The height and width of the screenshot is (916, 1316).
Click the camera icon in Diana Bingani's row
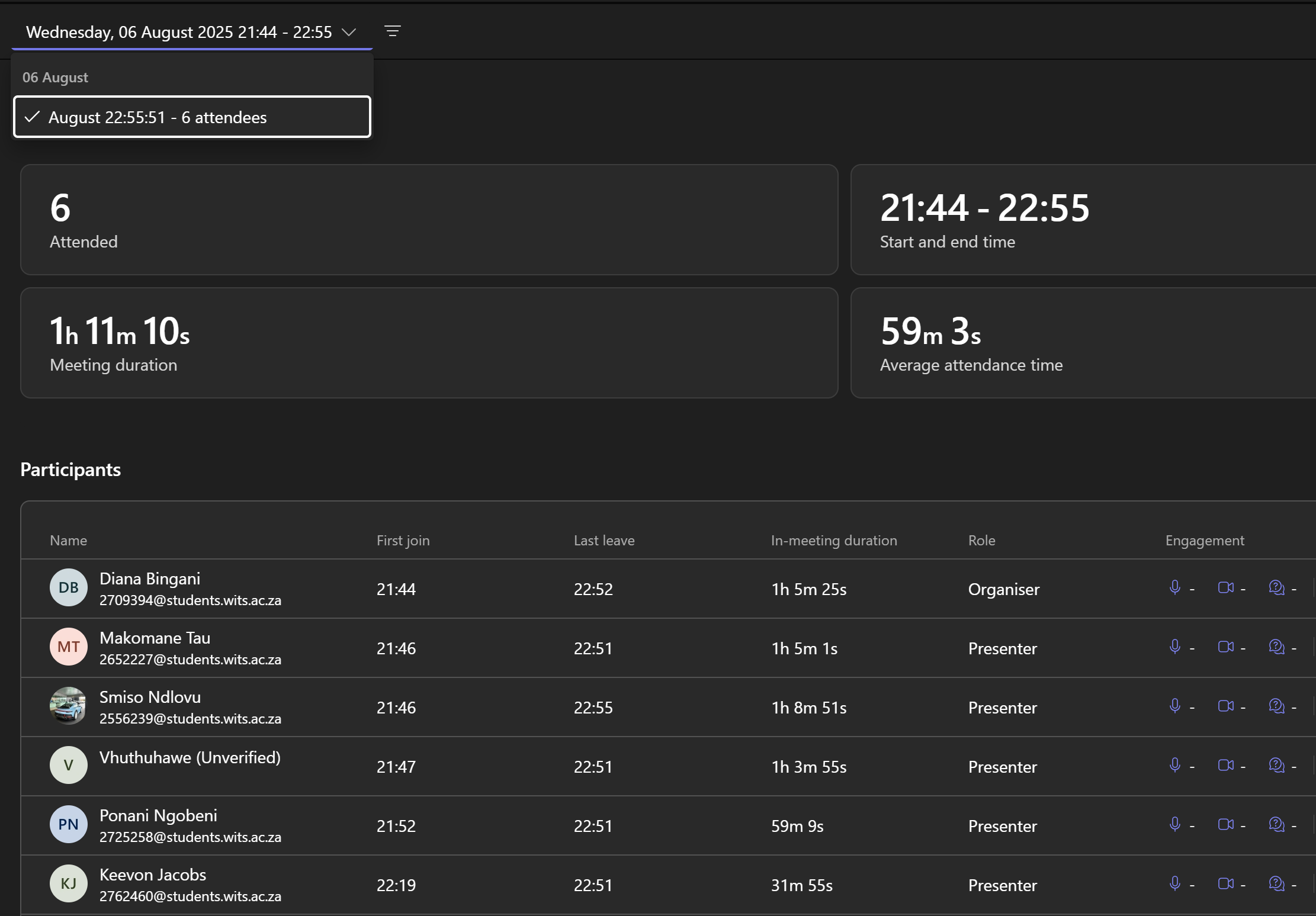click(1225, 588)
